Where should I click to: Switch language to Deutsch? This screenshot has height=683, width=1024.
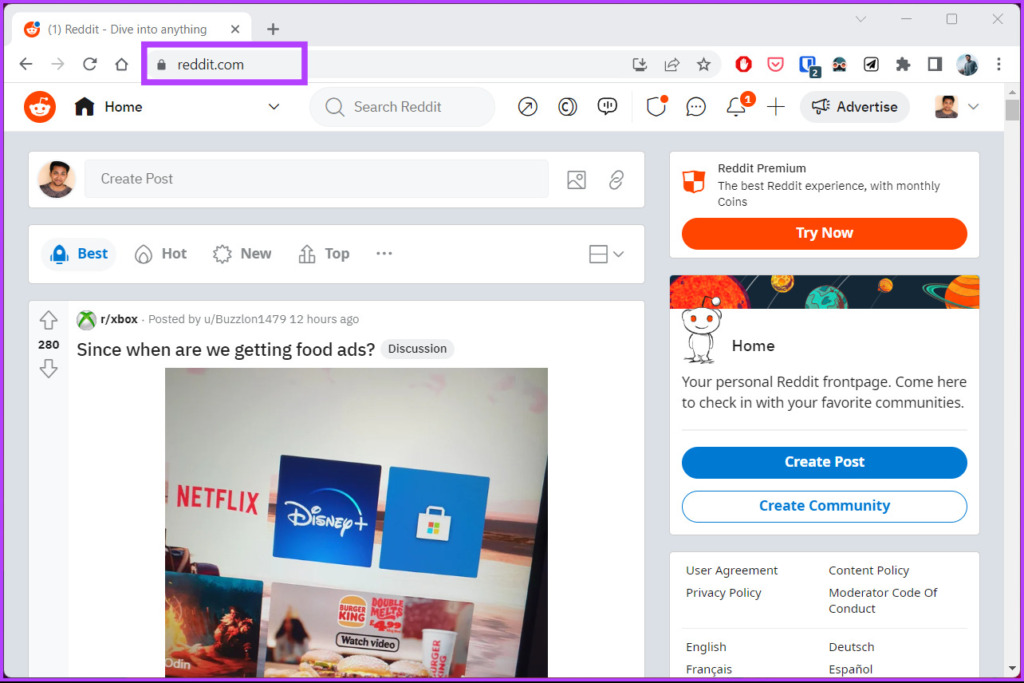point(852,647)
